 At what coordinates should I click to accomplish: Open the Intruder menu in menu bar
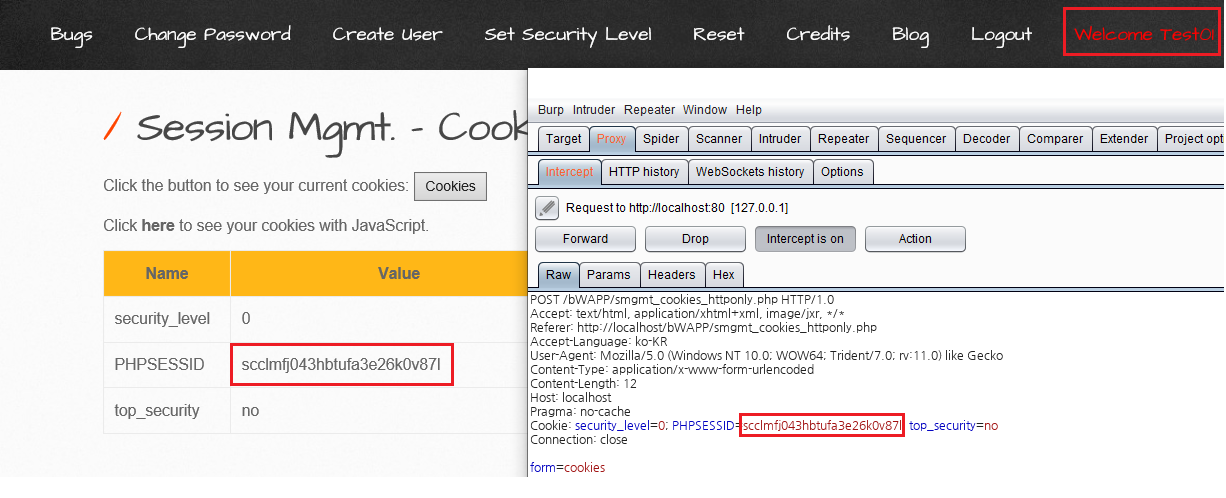[594, 110]
